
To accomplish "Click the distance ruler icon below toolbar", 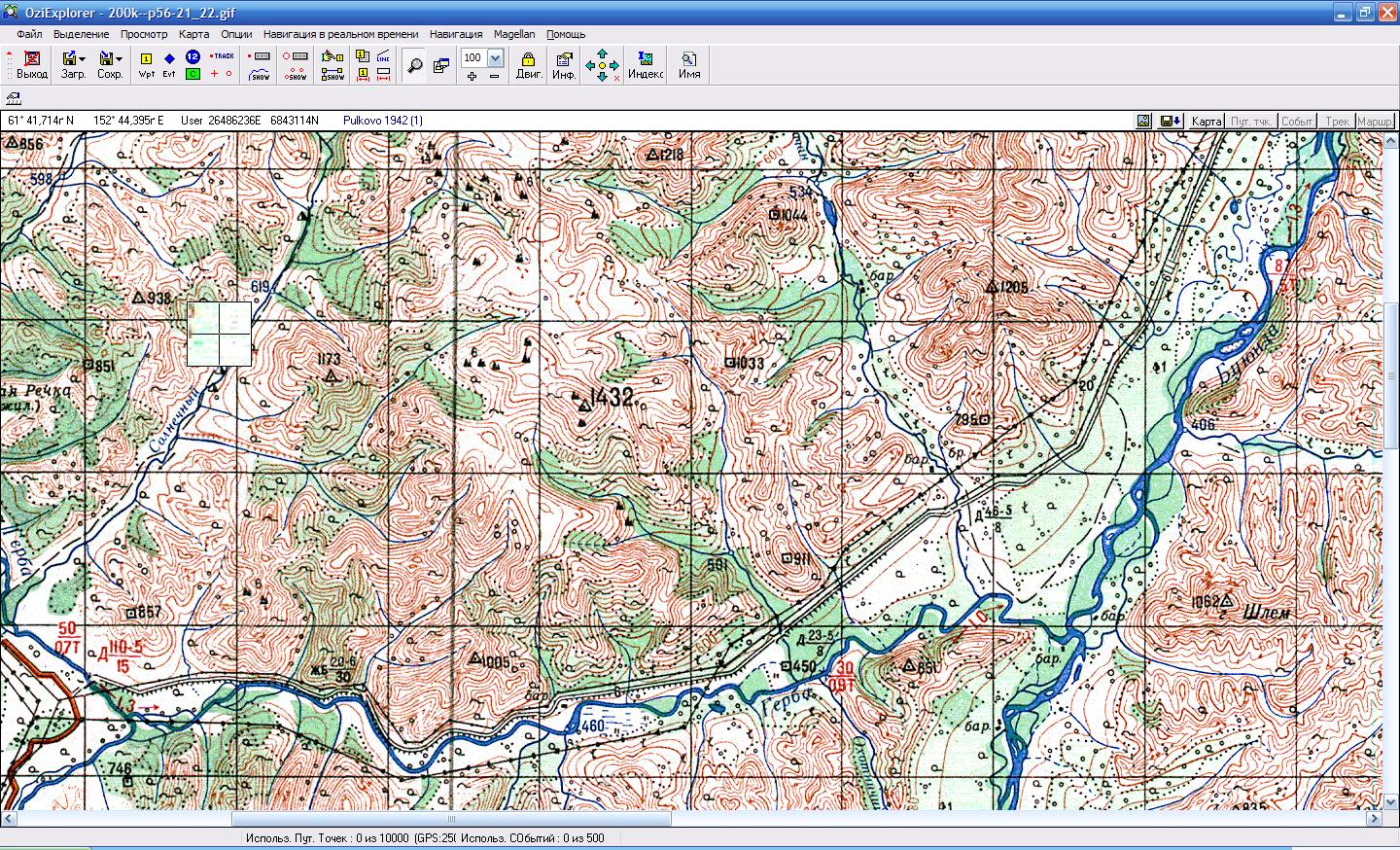I will coord(14,98).
